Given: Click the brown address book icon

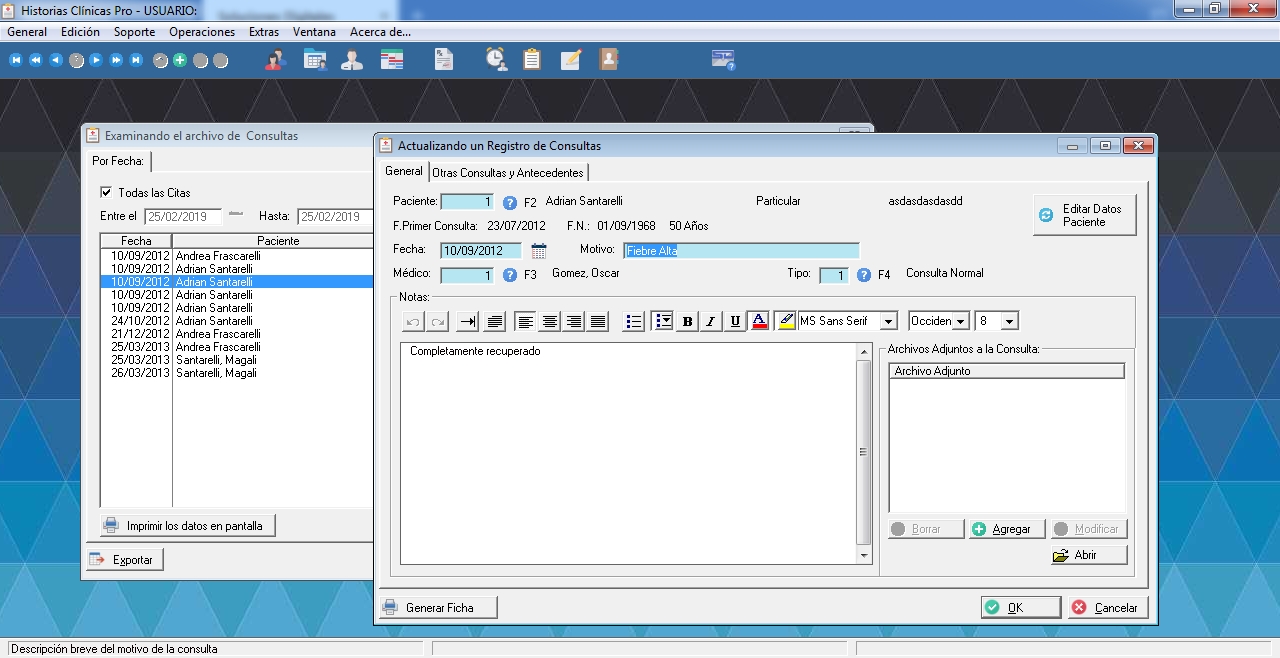Looking at the screenshot, I should 608,60.
